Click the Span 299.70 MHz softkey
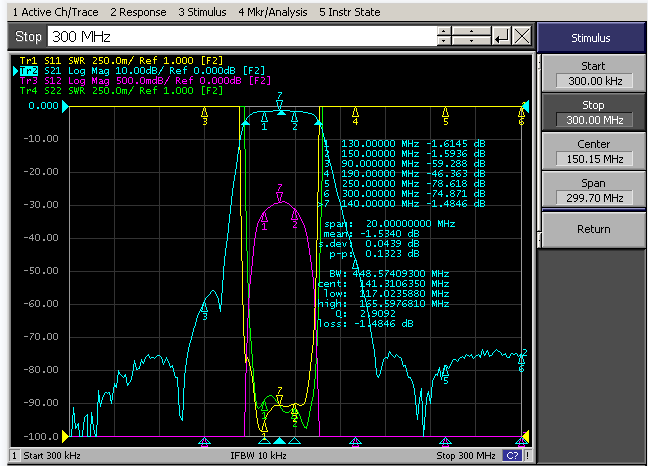Image resolution: width=648 pixels, height=466 pixels. (x=593, y=190)
